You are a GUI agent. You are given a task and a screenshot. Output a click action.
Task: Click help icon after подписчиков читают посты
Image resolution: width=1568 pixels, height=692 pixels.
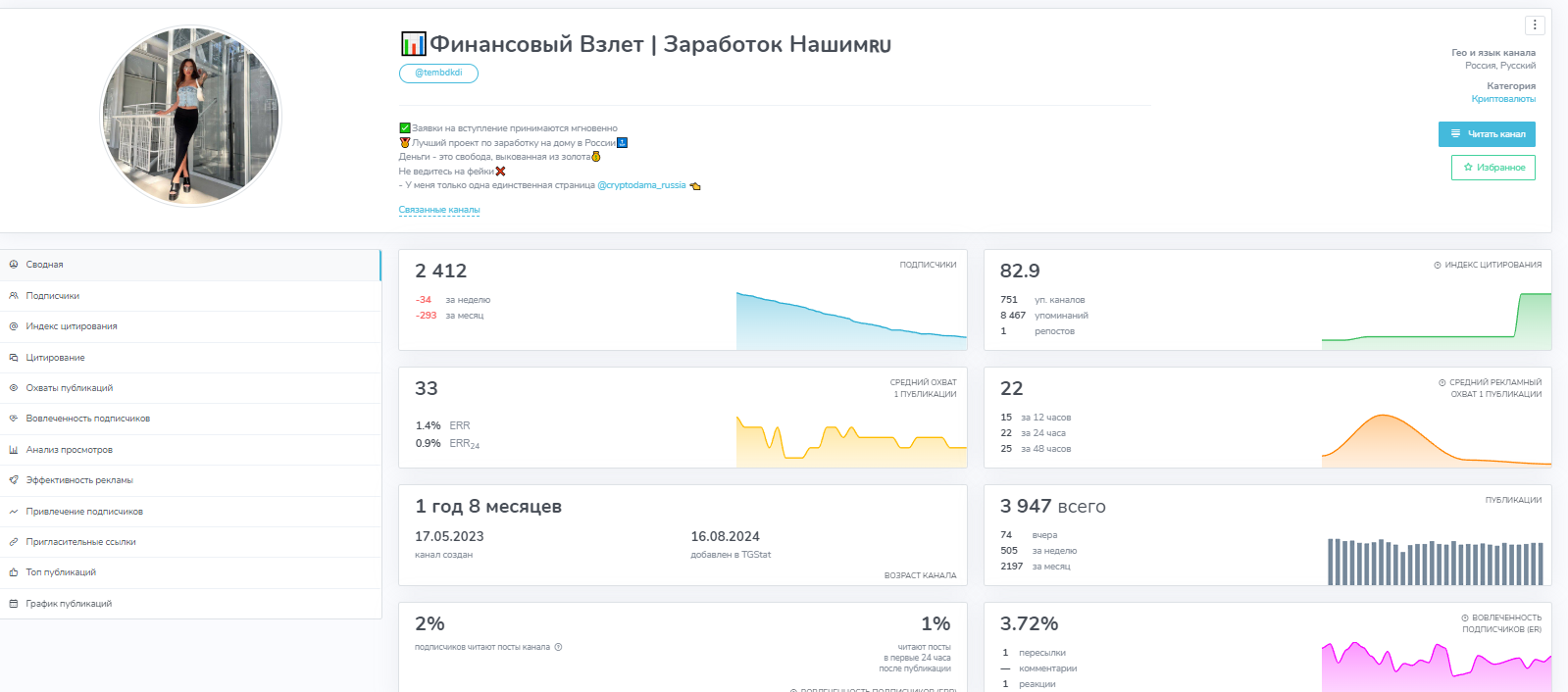point(558,647)
